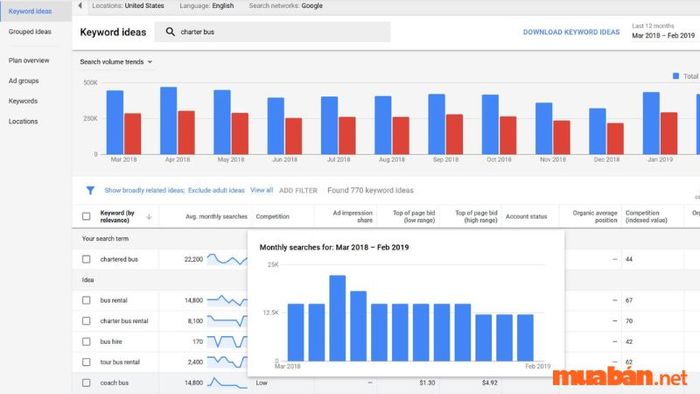700x394 pixels.
Task: Tick the chartered bus checkbox
Action: 86,259
